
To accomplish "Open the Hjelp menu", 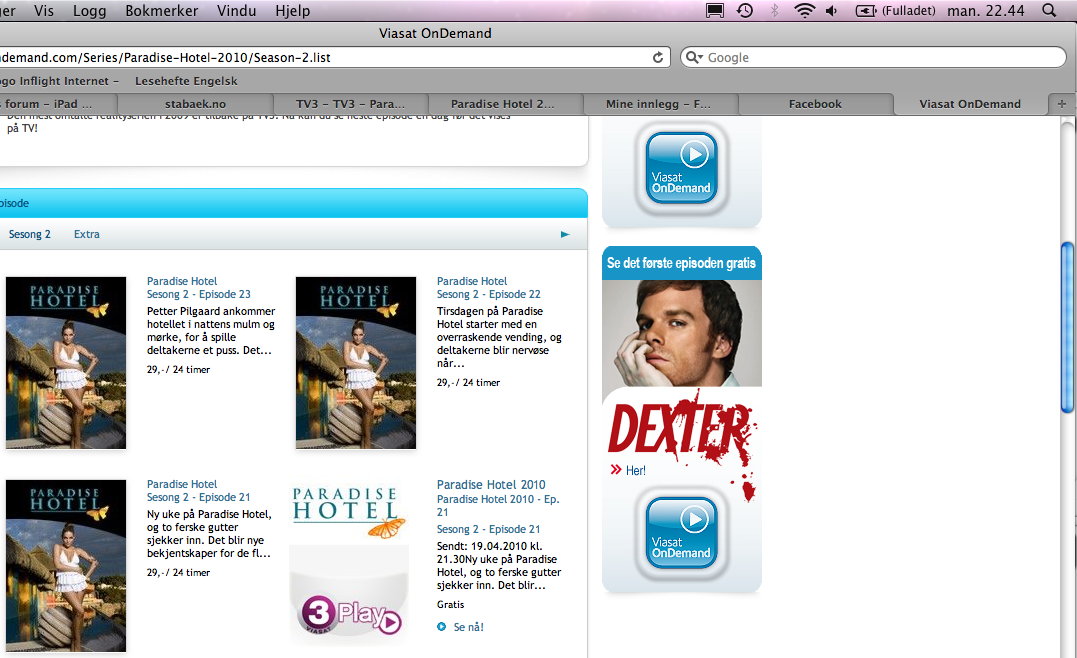I will pyautogui.click(x=293, y=10).
